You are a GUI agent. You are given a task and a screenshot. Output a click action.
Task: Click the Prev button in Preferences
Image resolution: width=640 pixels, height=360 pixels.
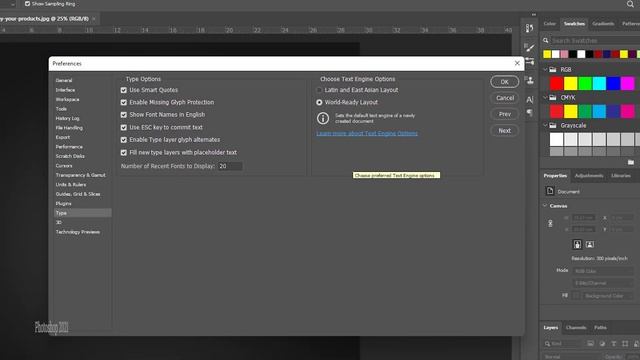click(504, 114)
